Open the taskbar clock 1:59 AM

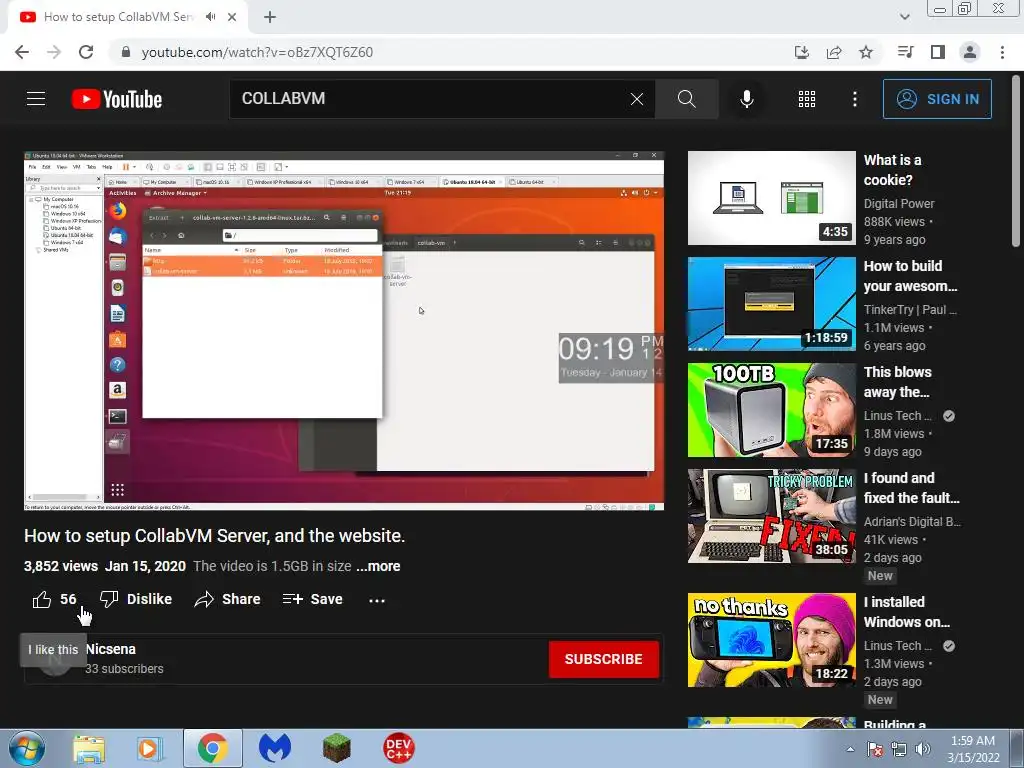pyautogui.click(x=973, y=749)
